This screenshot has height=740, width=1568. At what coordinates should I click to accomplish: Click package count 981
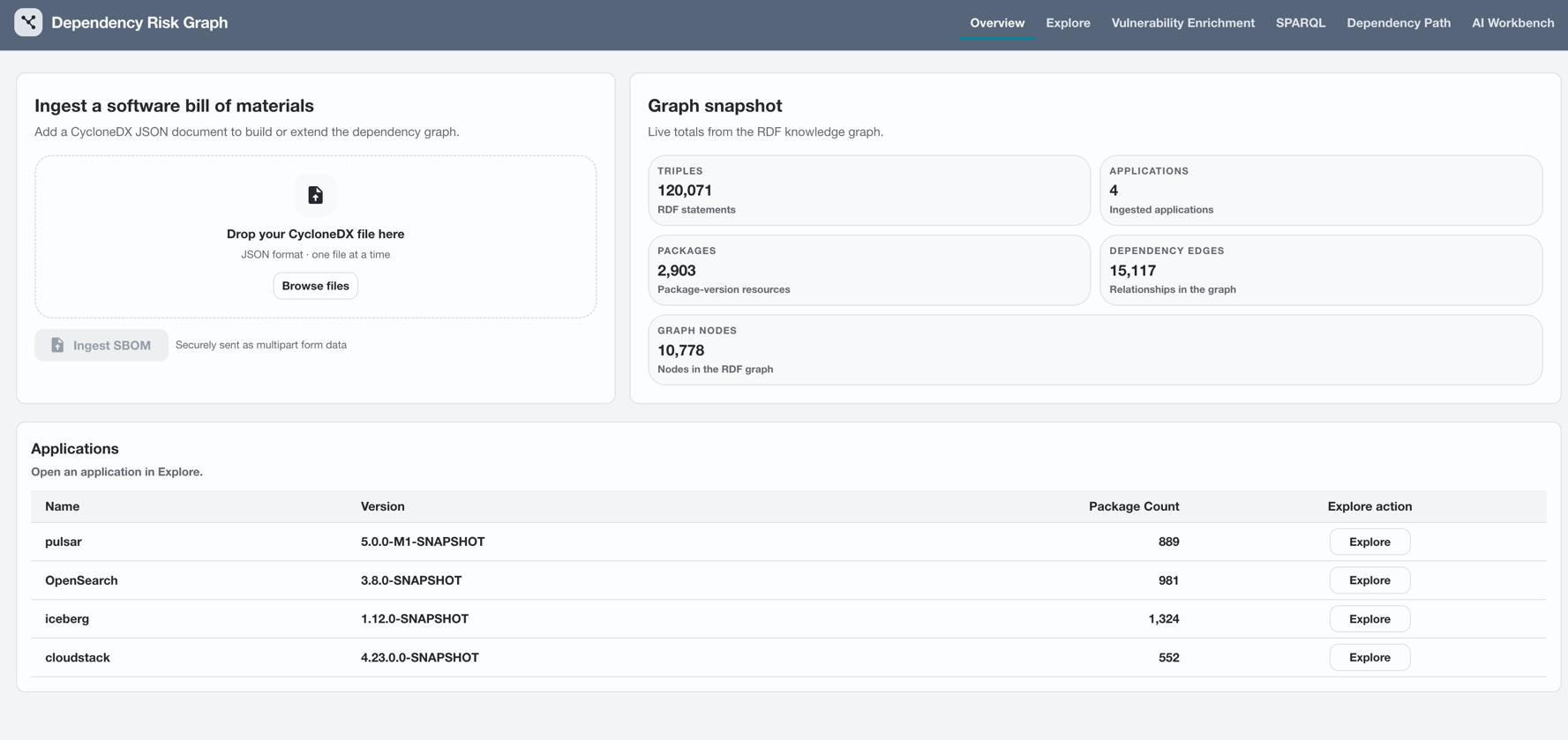pyautogui.click(x=1169, y=580)
